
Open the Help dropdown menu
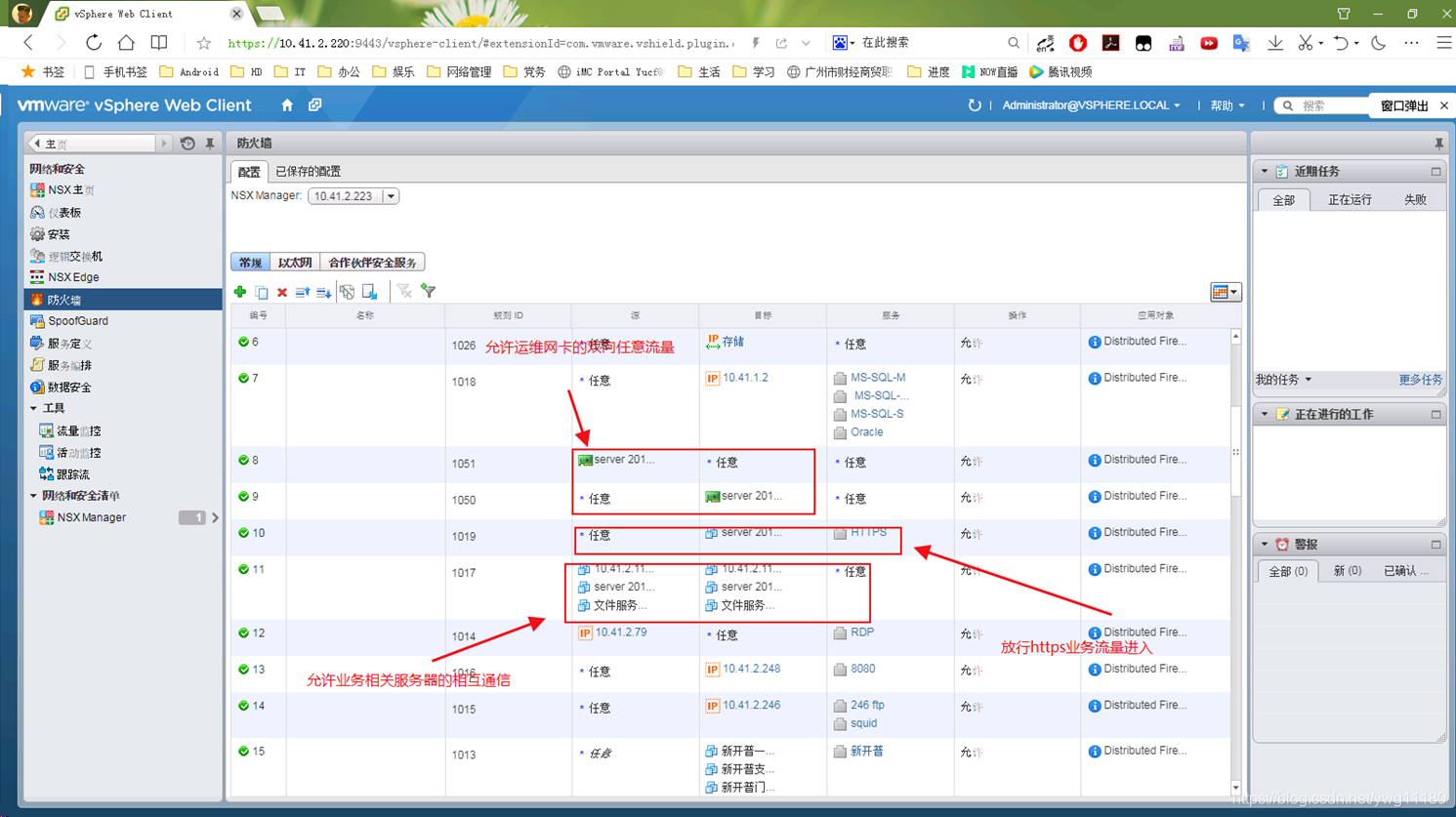(x=1227, y=105)
